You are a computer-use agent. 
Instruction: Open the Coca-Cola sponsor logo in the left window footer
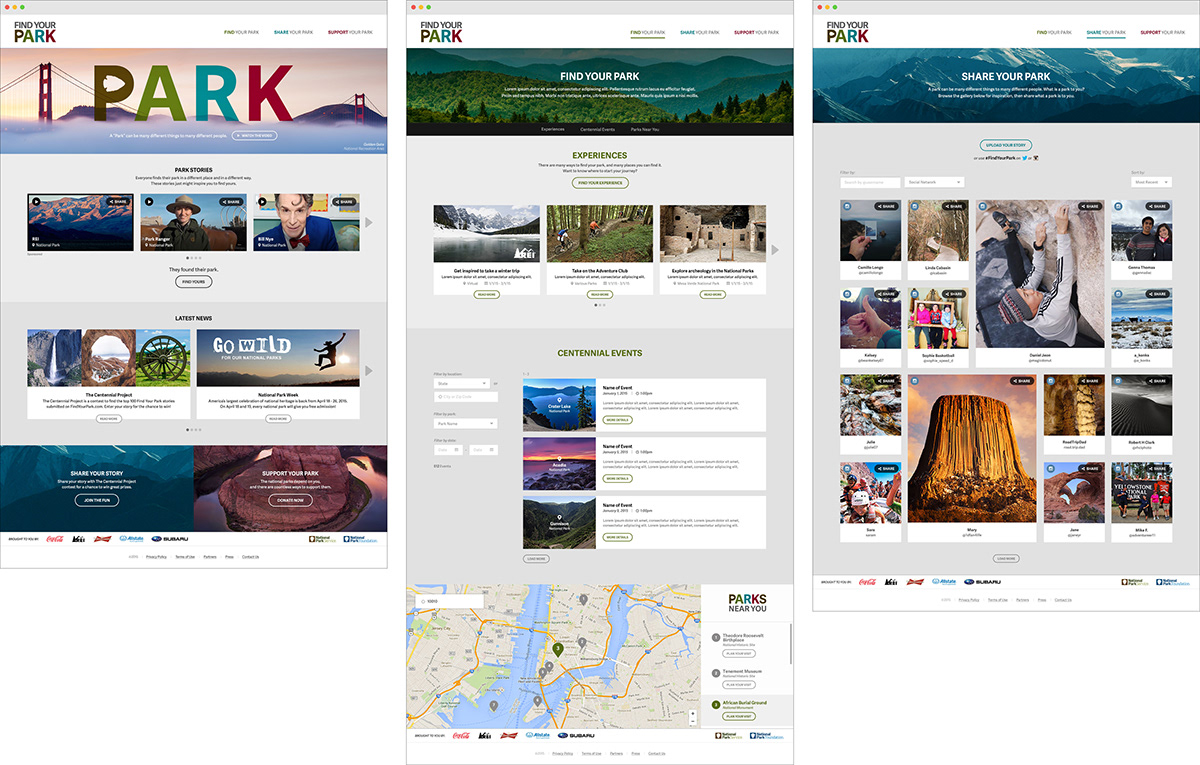point(54,539)
